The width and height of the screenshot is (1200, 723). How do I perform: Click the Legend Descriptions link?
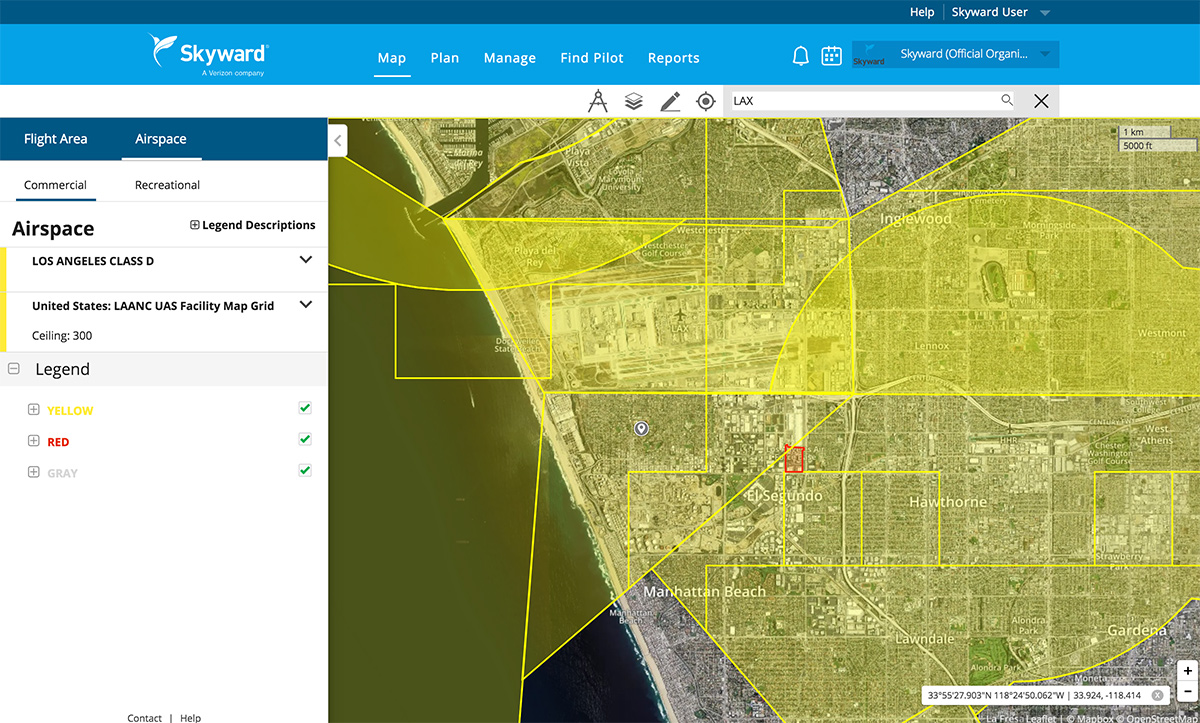point(253,225)
